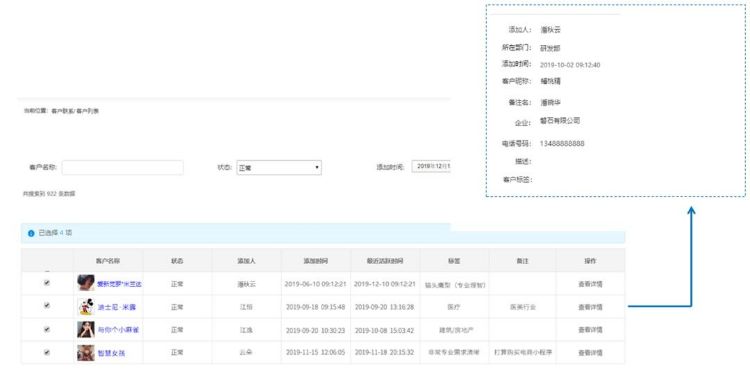Click 江恒 in the 添加人 column
Screen dimensions: 750x375
point(246,307)
